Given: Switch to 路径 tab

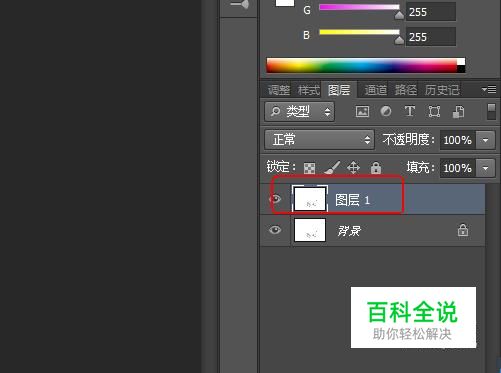Looking at the screenshot, I should click(405, 90).
